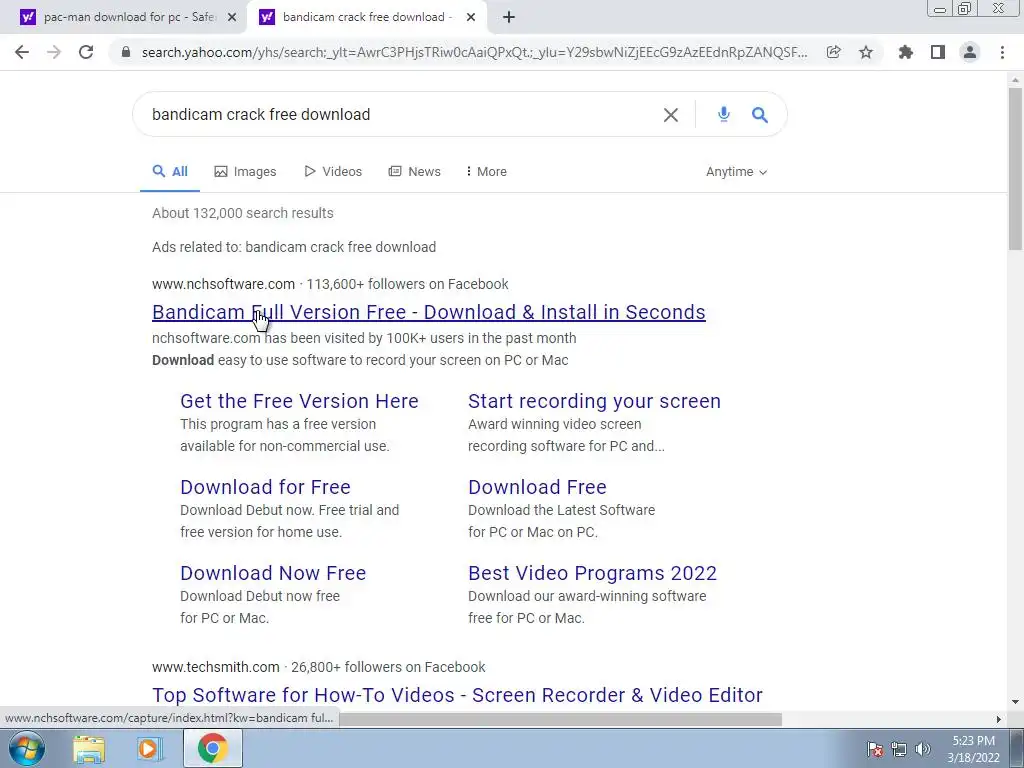The image size is (1024, 768).
Task: Open the Anytime filter dropdown
Action: pyautogui.click(x=737, y=172)
